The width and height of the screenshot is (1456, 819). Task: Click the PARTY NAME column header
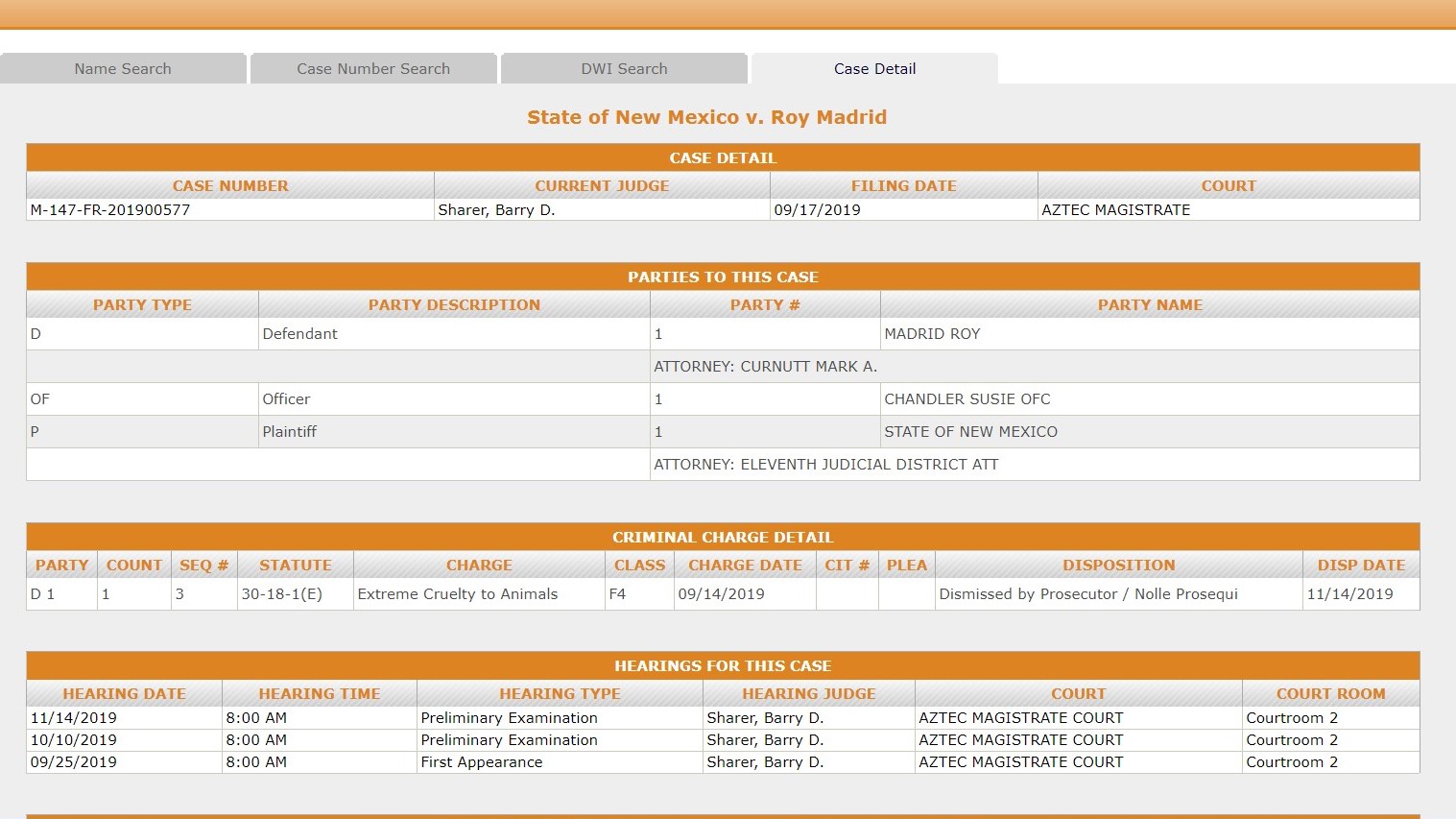(x=1150, y=305)
